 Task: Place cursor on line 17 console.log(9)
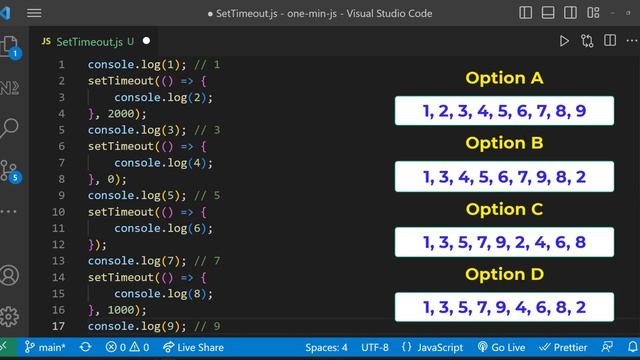137,326
